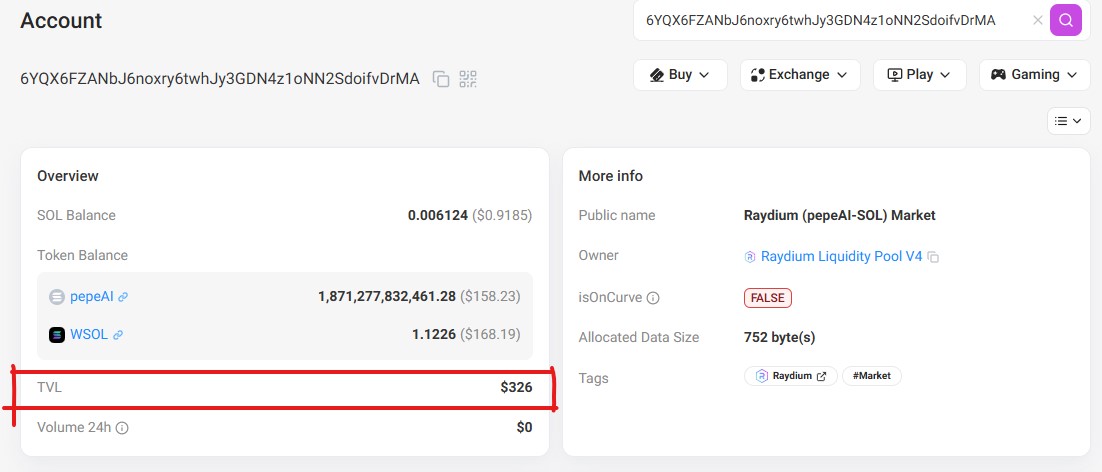Screen dimensions: 1102x472
Task: Open the Raydium tag with external link
Action: coord(791,376)
